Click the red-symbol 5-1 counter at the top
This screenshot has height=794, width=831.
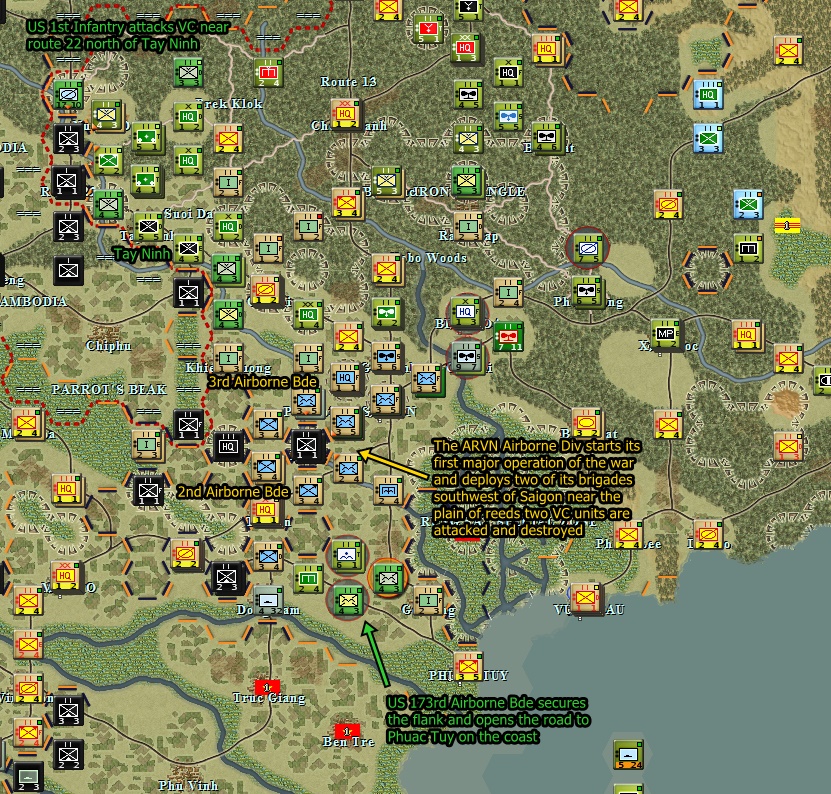pos(427,30)
